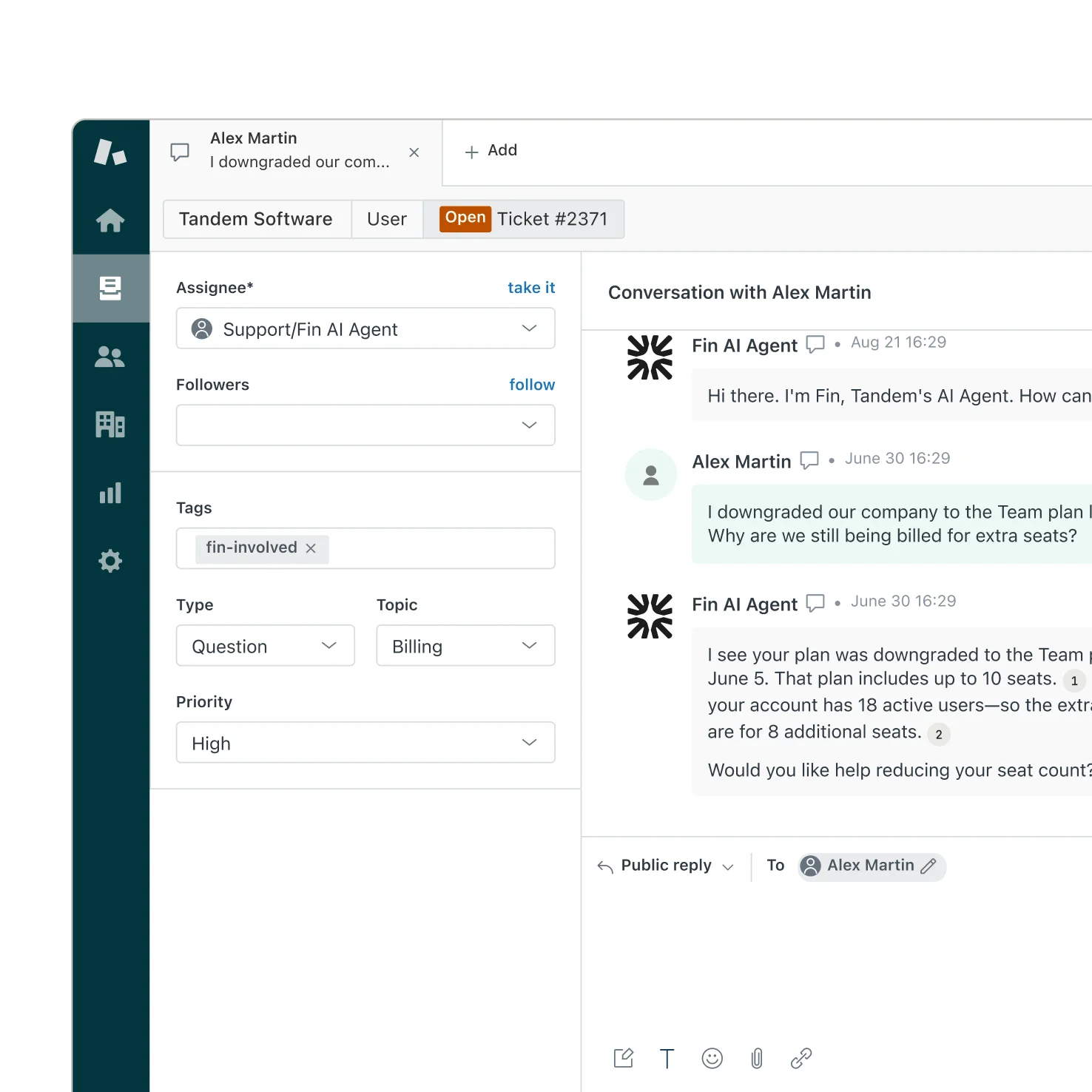Open the macros icon in the composer
This screenshot has height=1092, width=1092.
624,1058
